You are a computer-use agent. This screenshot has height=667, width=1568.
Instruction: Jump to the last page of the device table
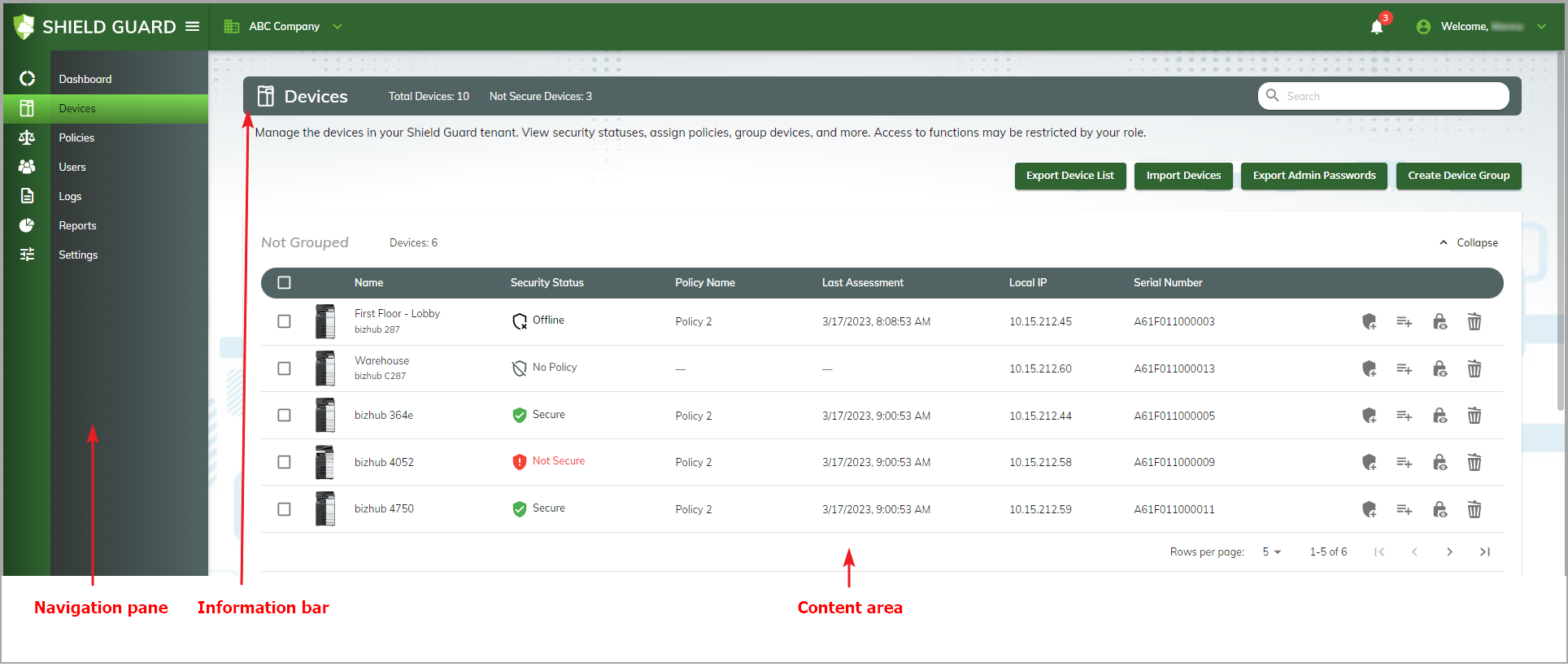[1484, 552]
